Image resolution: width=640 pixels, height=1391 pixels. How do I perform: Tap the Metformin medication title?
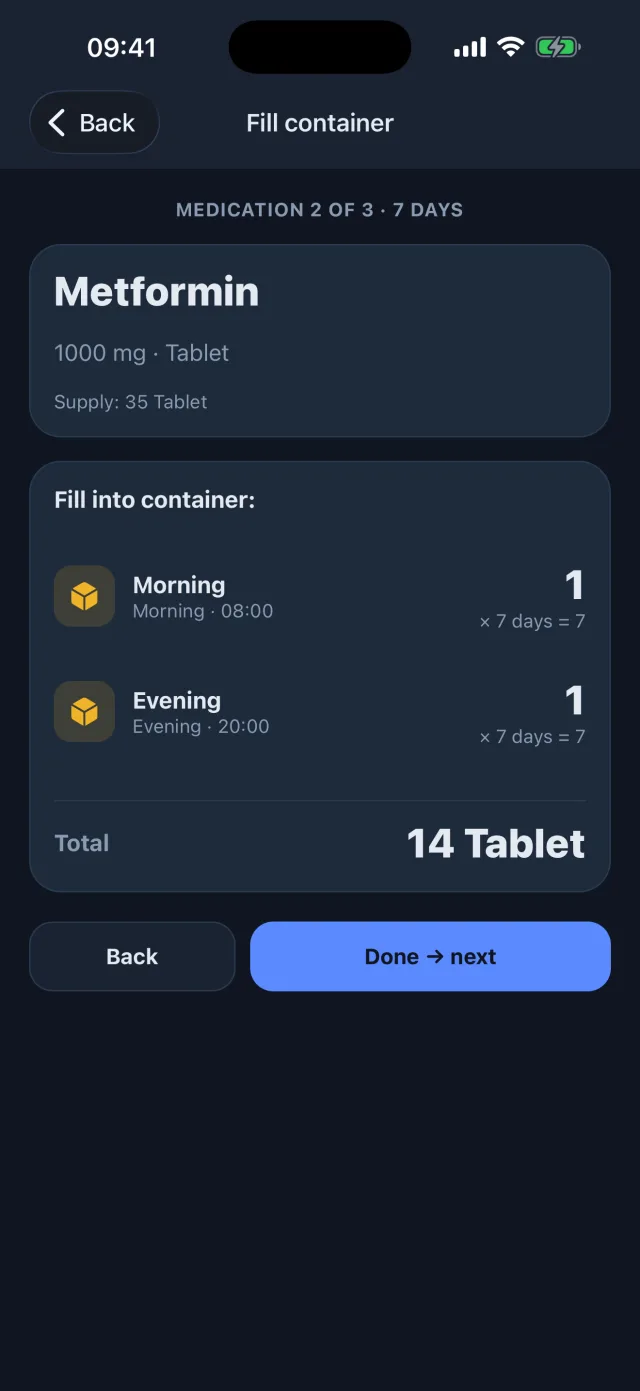[x=157, y=292]
